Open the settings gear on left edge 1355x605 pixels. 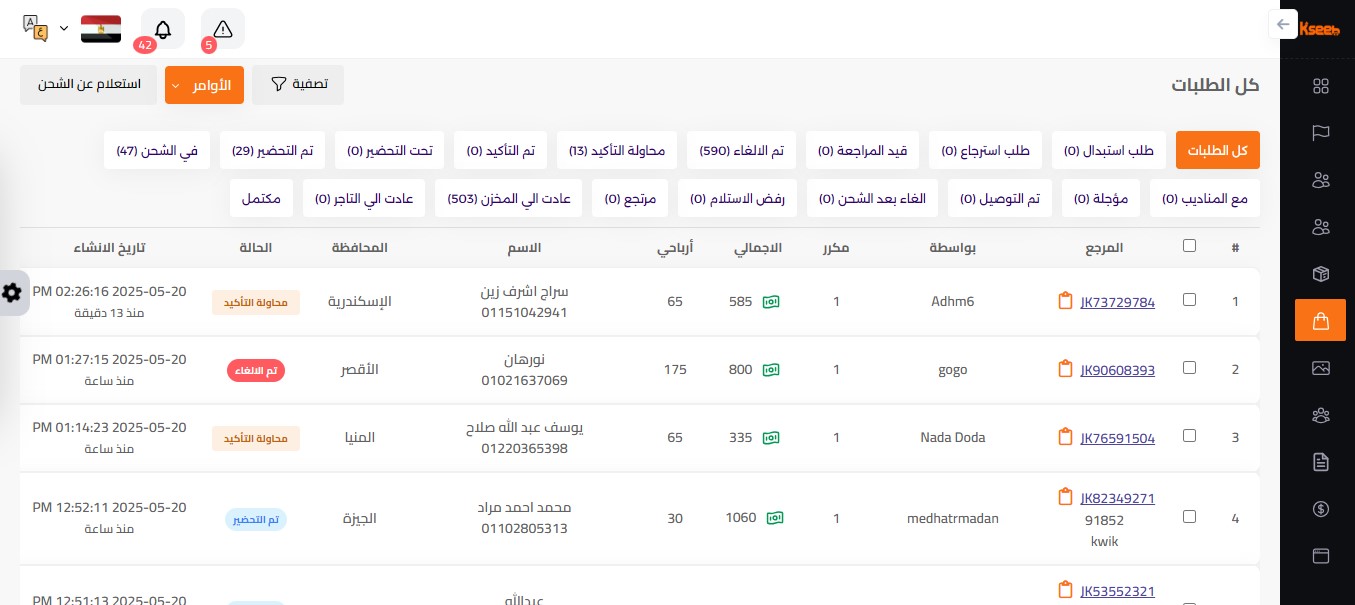(12, 293)
